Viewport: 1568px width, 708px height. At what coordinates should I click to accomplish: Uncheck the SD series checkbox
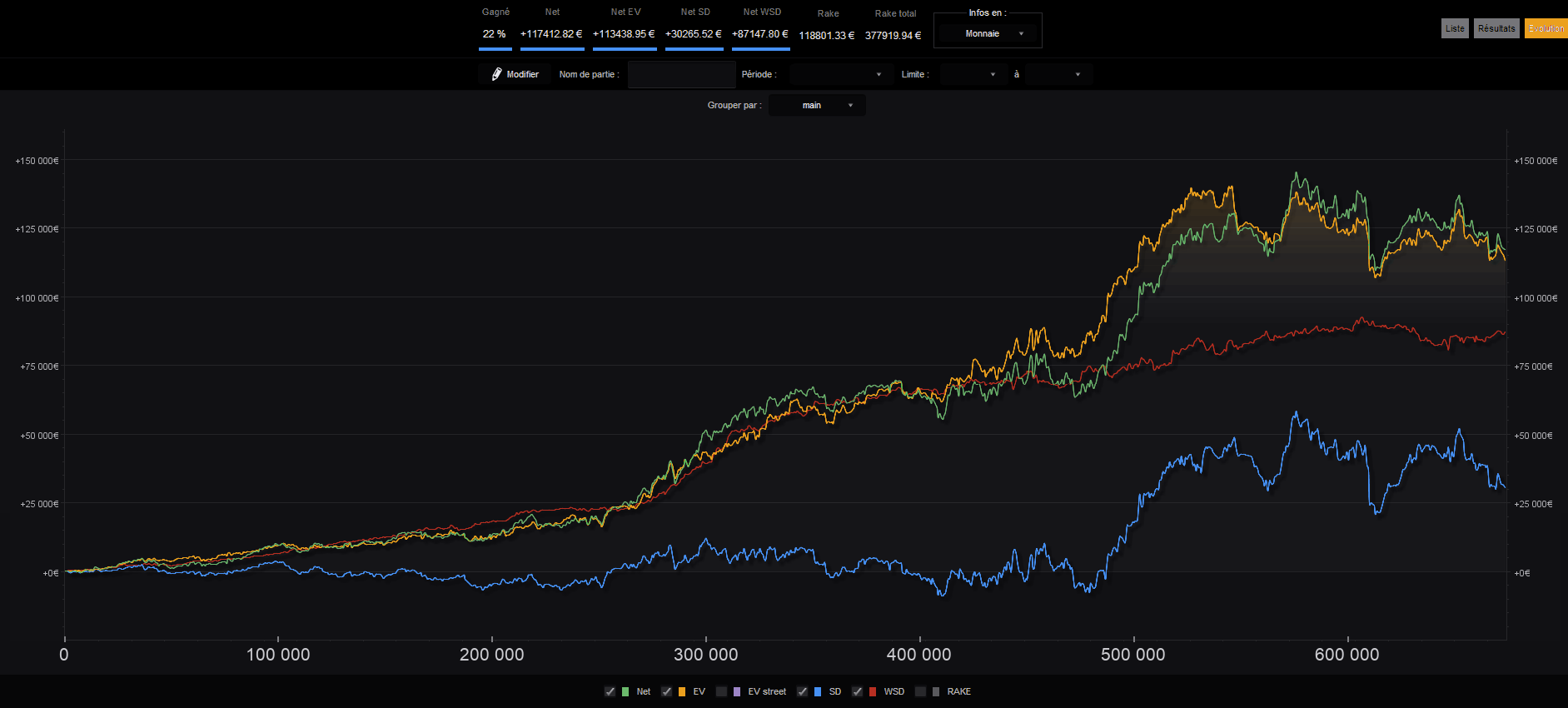click(x=802, y=691)
